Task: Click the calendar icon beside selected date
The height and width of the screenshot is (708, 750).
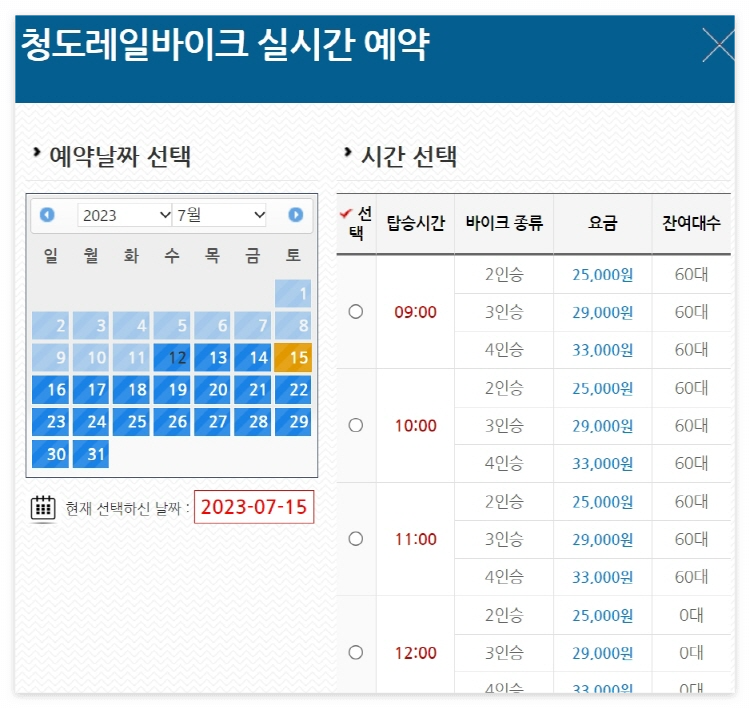Action: [x=43, y=508]
